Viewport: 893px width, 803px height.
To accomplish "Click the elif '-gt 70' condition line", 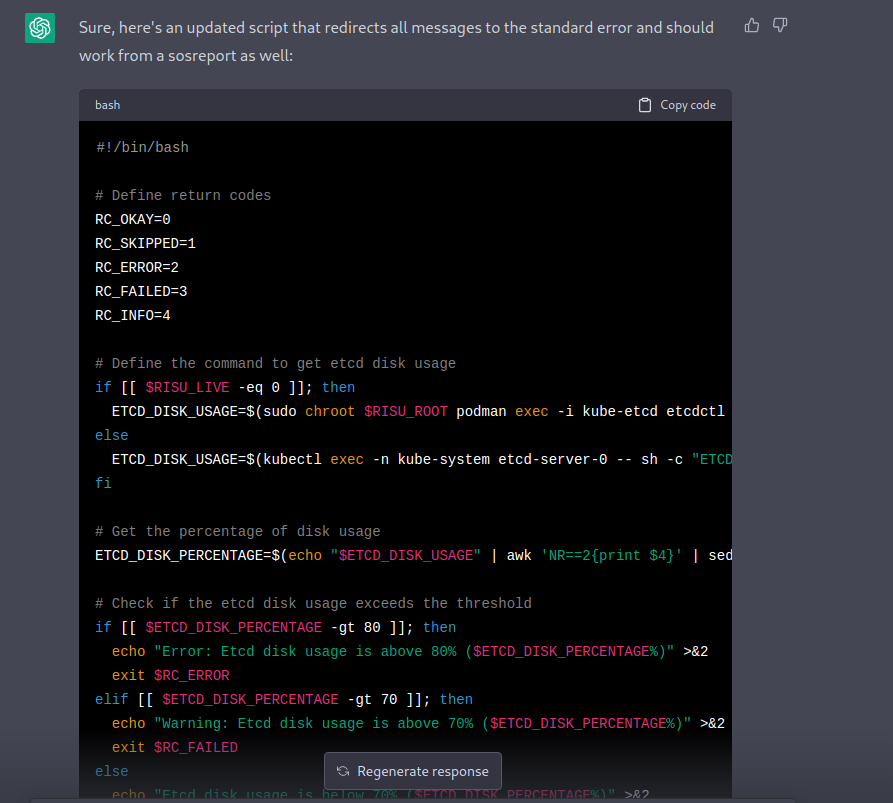I will 284,699.
